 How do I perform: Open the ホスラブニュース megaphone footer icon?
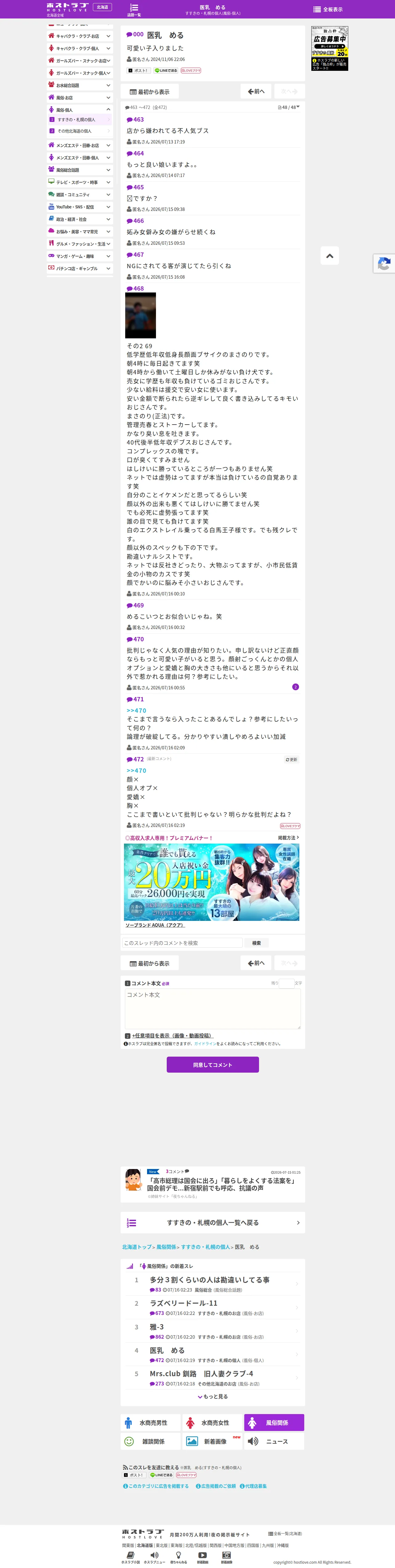[x=155, y=1558]
